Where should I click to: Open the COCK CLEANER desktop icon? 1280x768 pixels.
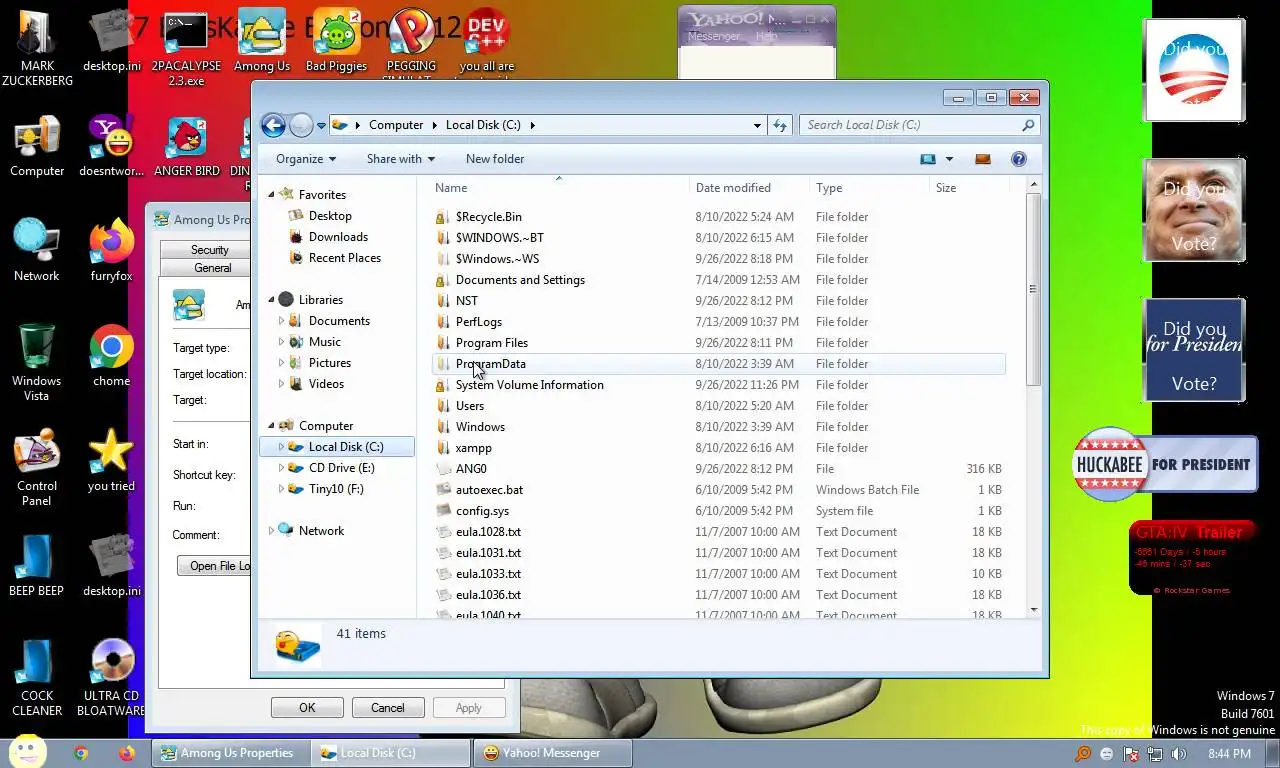pos(37,677)
